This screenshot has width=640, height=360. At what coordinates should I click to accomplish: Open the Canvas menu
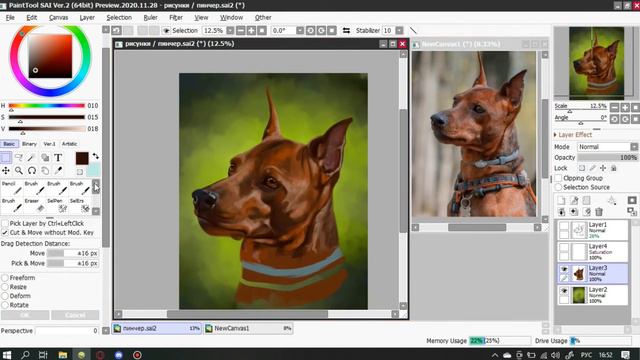tap(58, 18)
